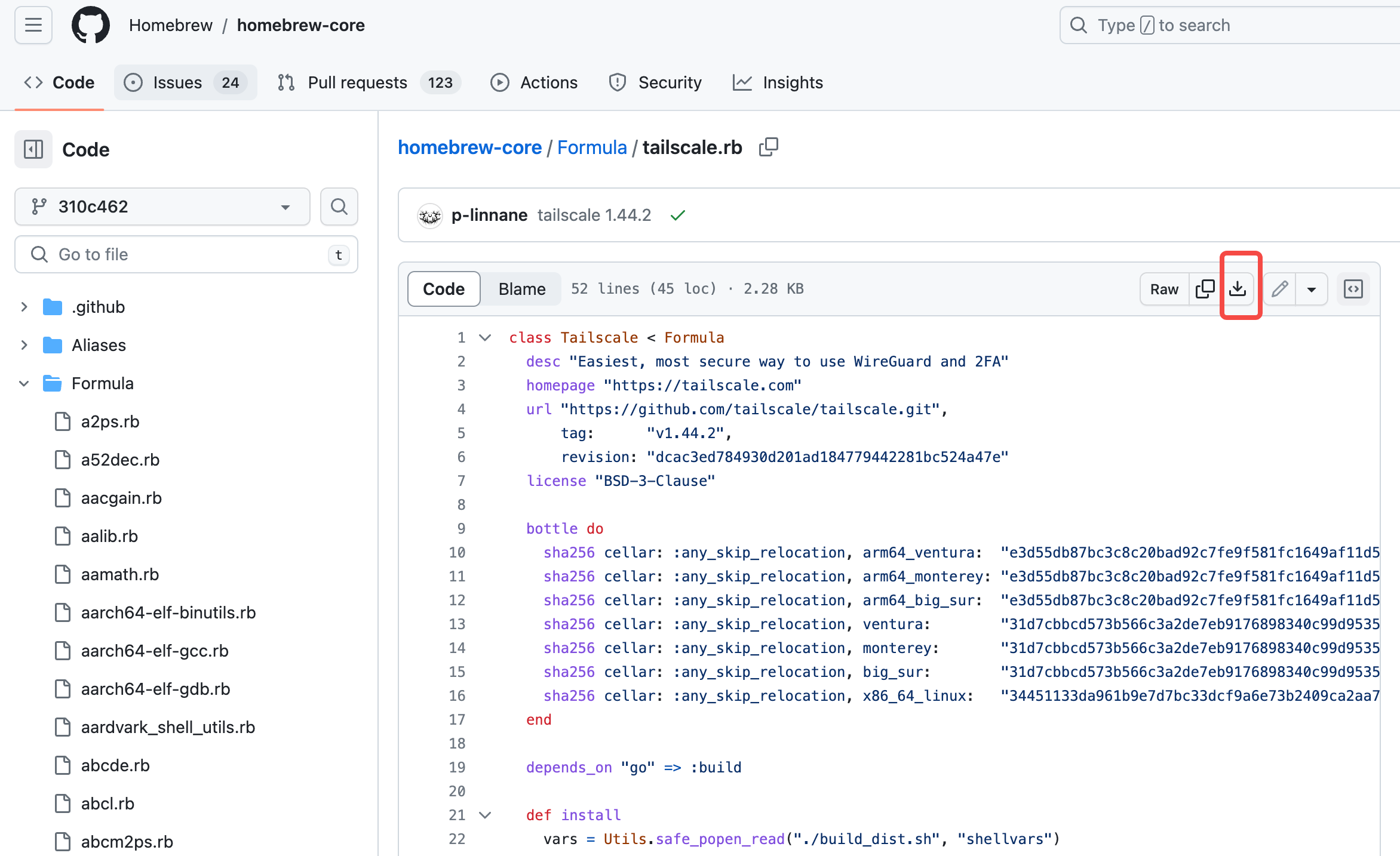Open the symbols panel

coord(1353,289)
